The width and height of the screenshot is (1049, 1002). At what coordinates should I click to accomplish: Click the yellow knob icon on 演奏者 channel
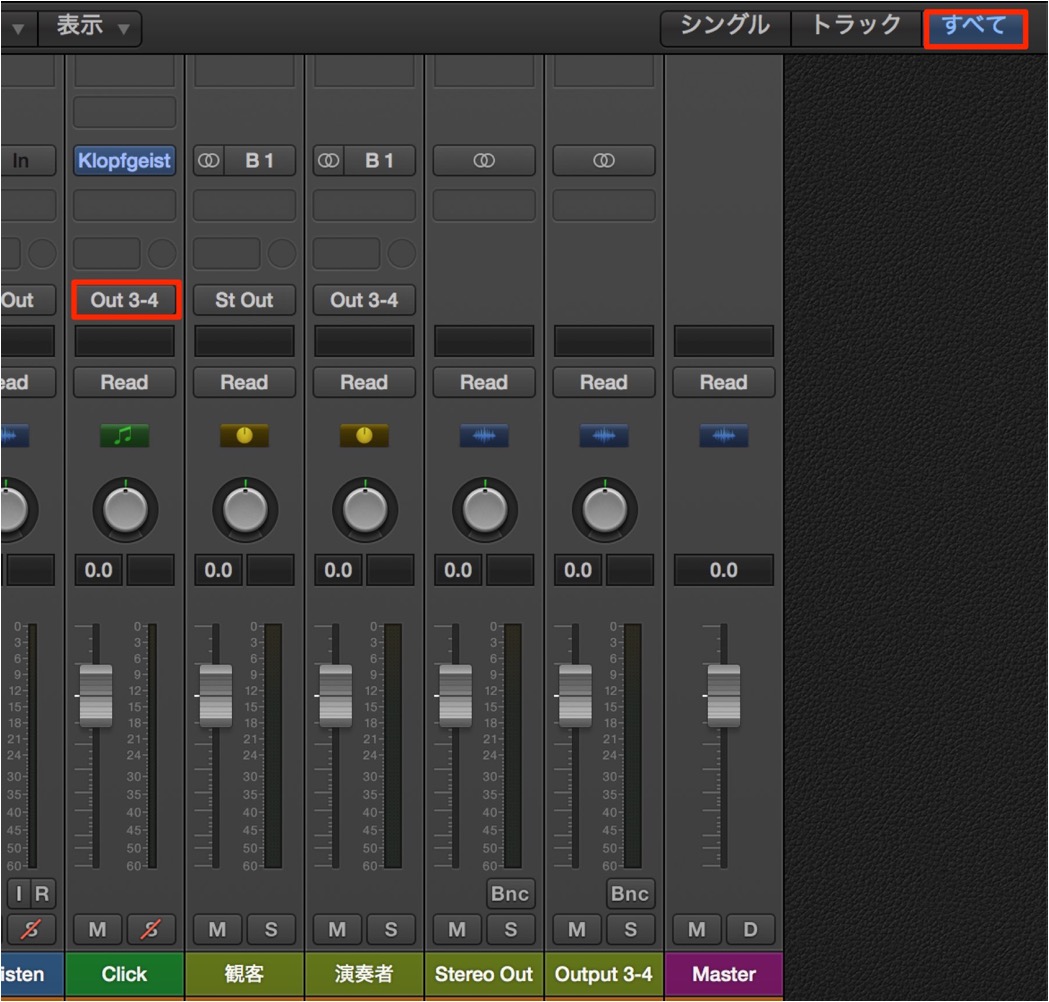pos(364,436)
